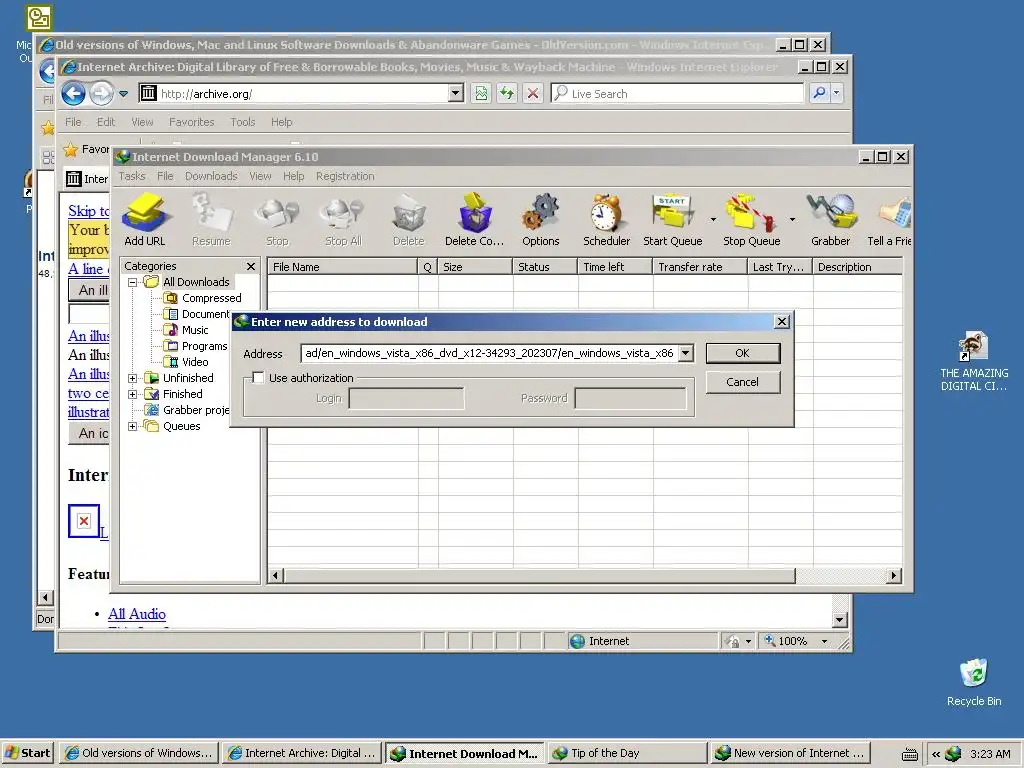Image resolution: width=1024 pixels, height=768 pixels.
Task: Click the IDM horizontal scrollbar right arrow
Action: 894,575
